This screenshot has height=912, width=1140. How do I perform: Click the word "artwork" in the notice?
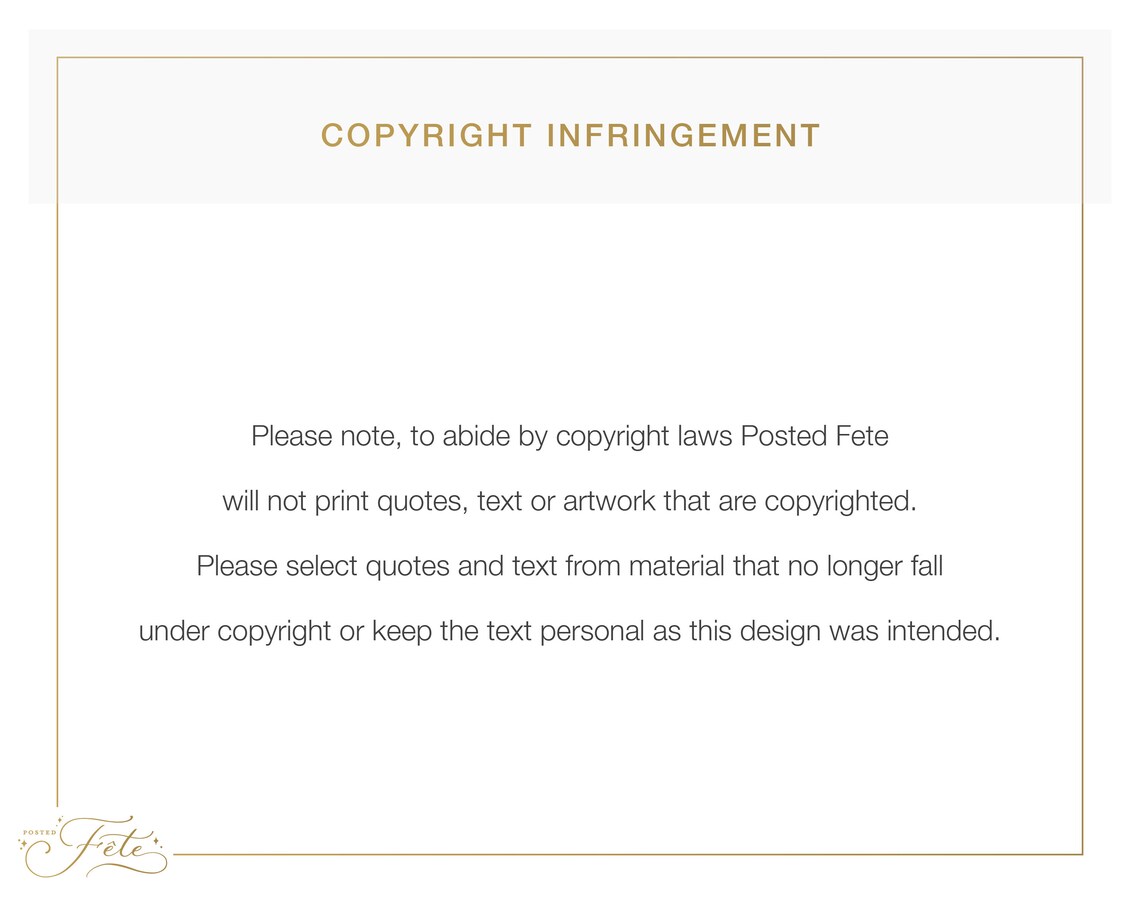609,502
